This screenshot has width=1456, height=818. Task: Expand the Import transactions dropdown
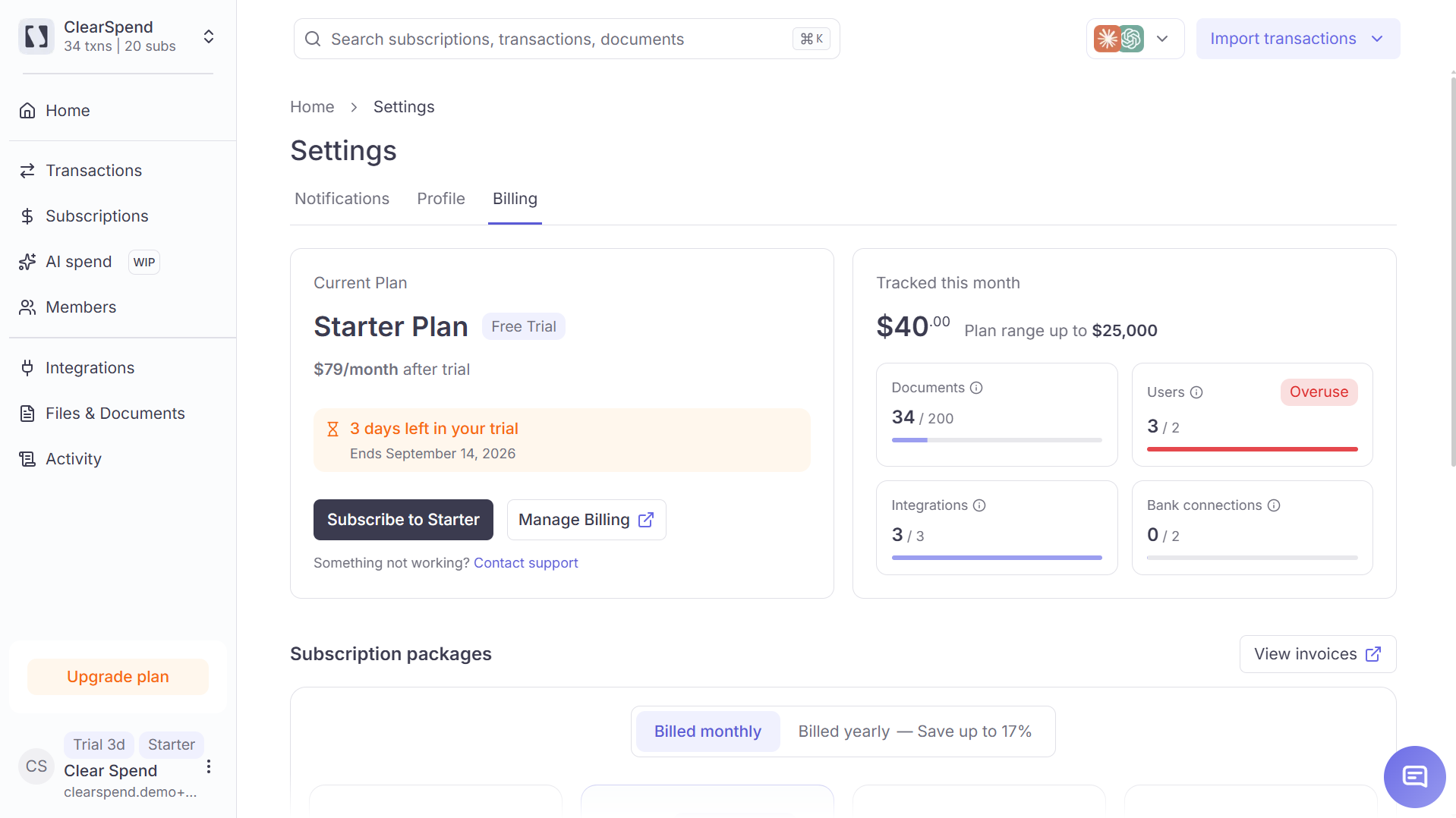[x=1298, y=39]
